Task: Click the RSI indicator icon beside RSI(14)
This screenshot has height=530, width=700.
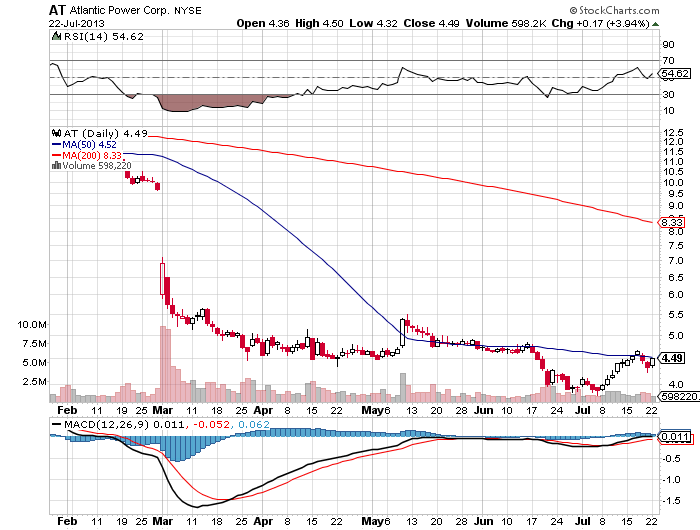Action: click(56, 36)
